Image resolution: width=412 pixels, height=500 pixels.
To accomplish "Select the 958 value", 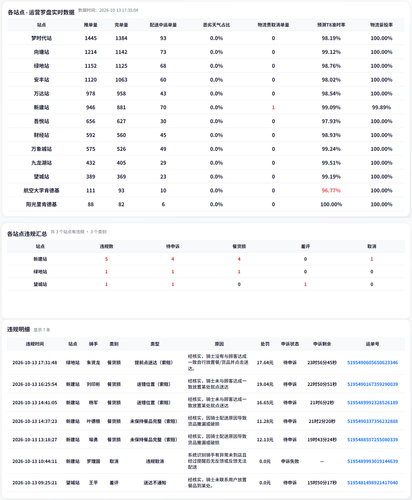I will pos(121,93).
